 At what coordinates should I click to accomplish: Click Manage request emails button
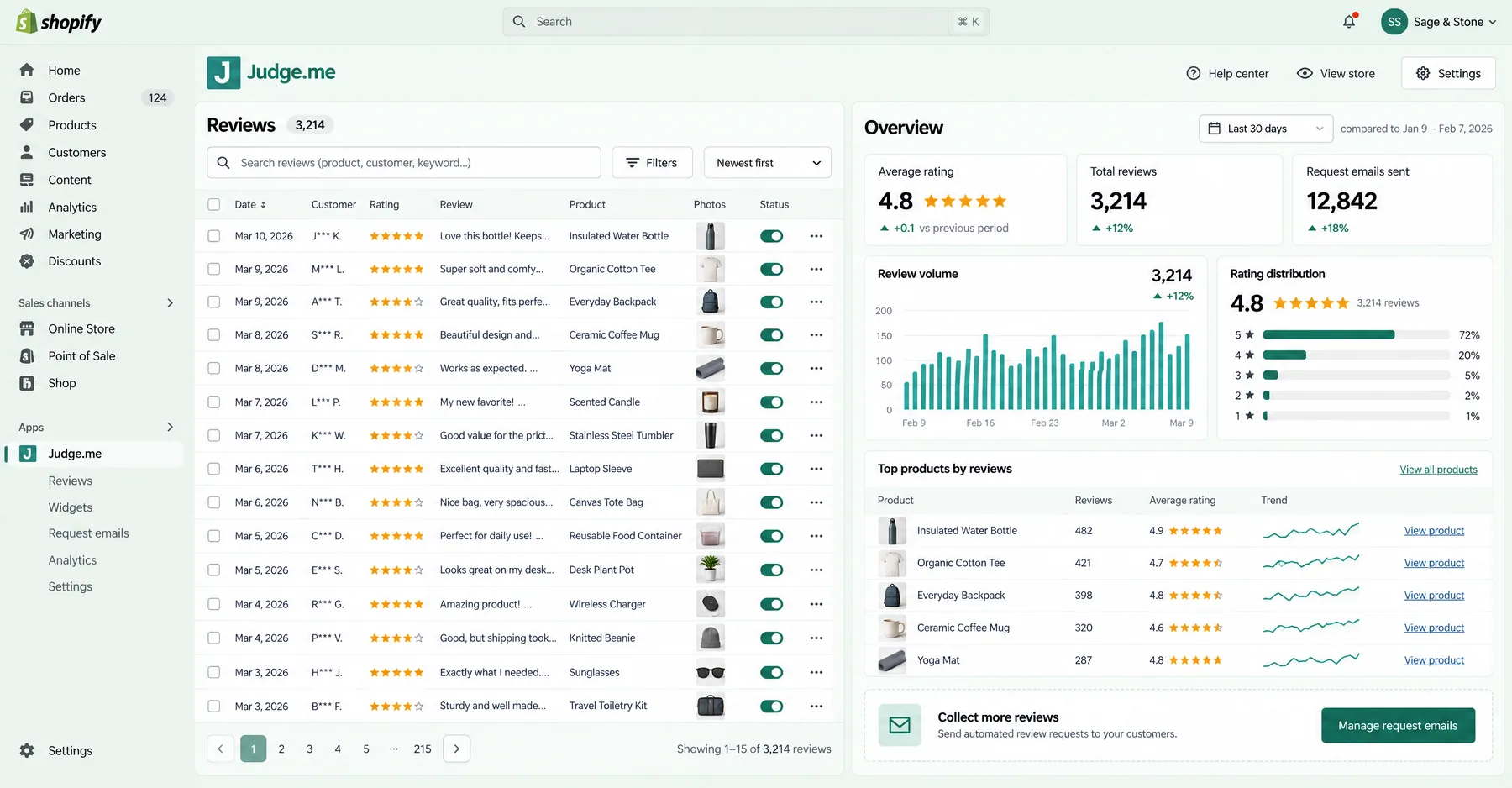1398,726
